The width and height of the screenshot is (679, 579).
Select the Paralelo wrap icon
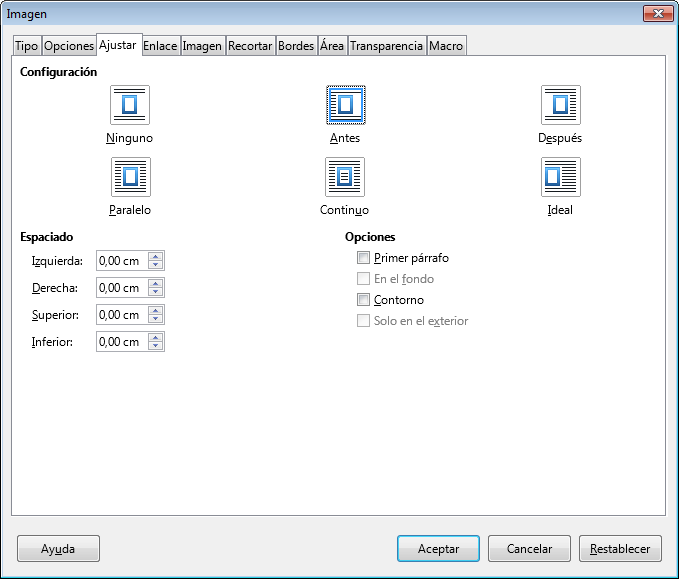(x=130, y=177)
